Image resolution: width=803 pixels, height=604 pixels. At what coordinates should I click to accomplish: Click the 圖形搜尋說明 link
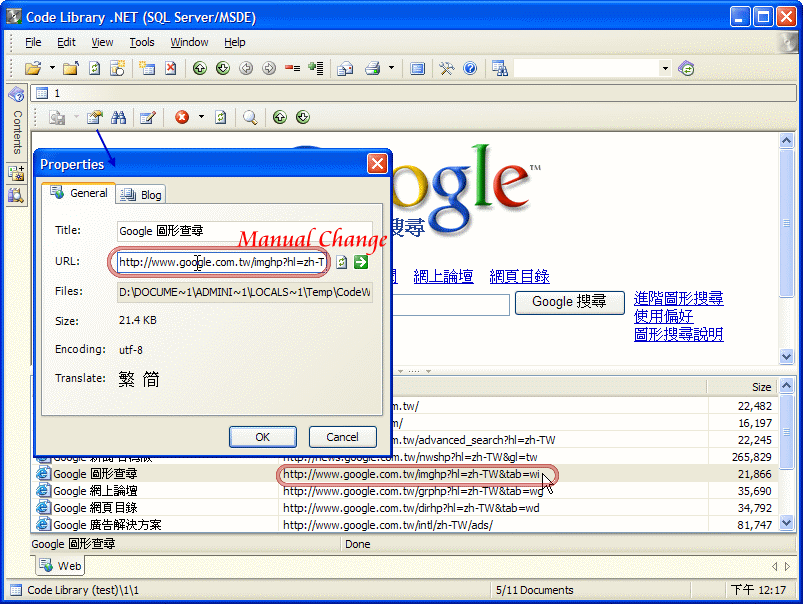pos(679,334)
